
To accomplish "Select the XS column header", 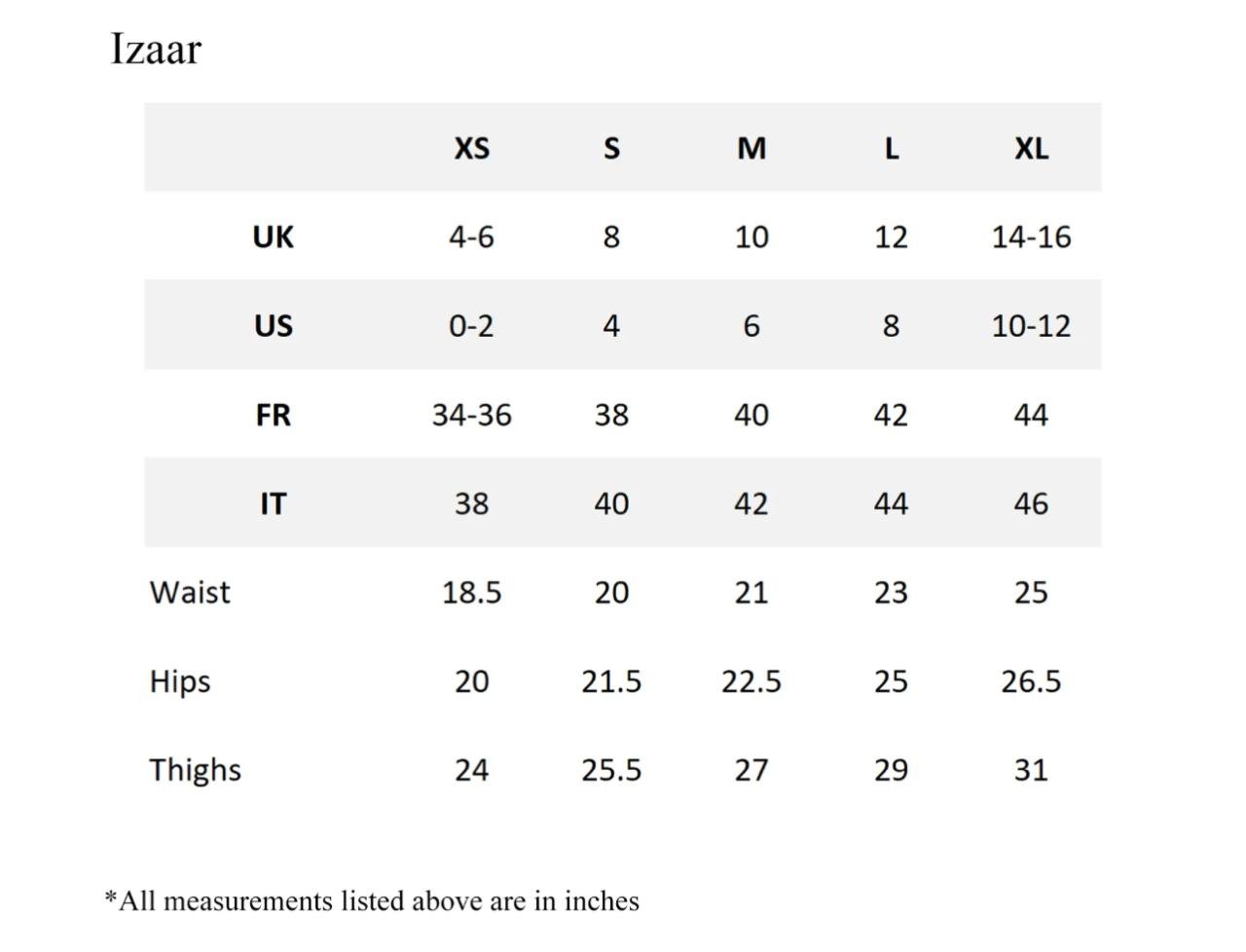I will (472, 148).
